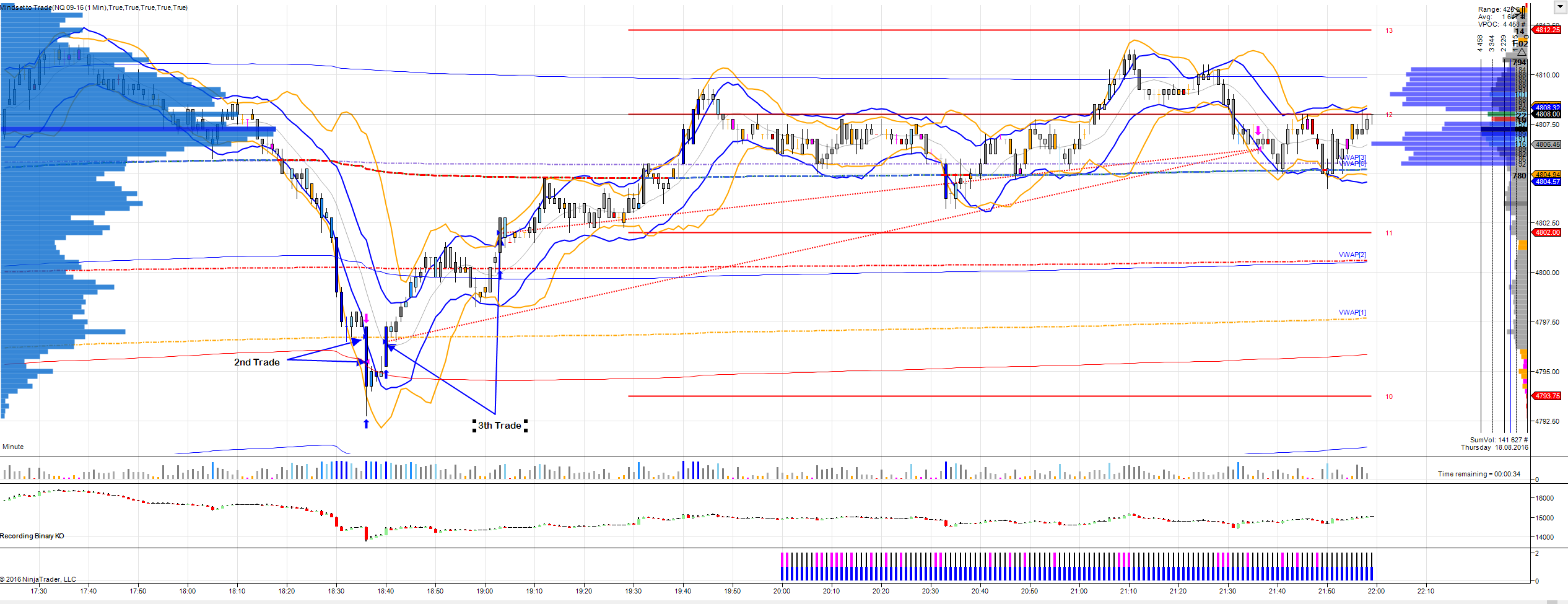Select the "2nd Trade" text annotation
The image size is (1568, 604).
(256, 362)
